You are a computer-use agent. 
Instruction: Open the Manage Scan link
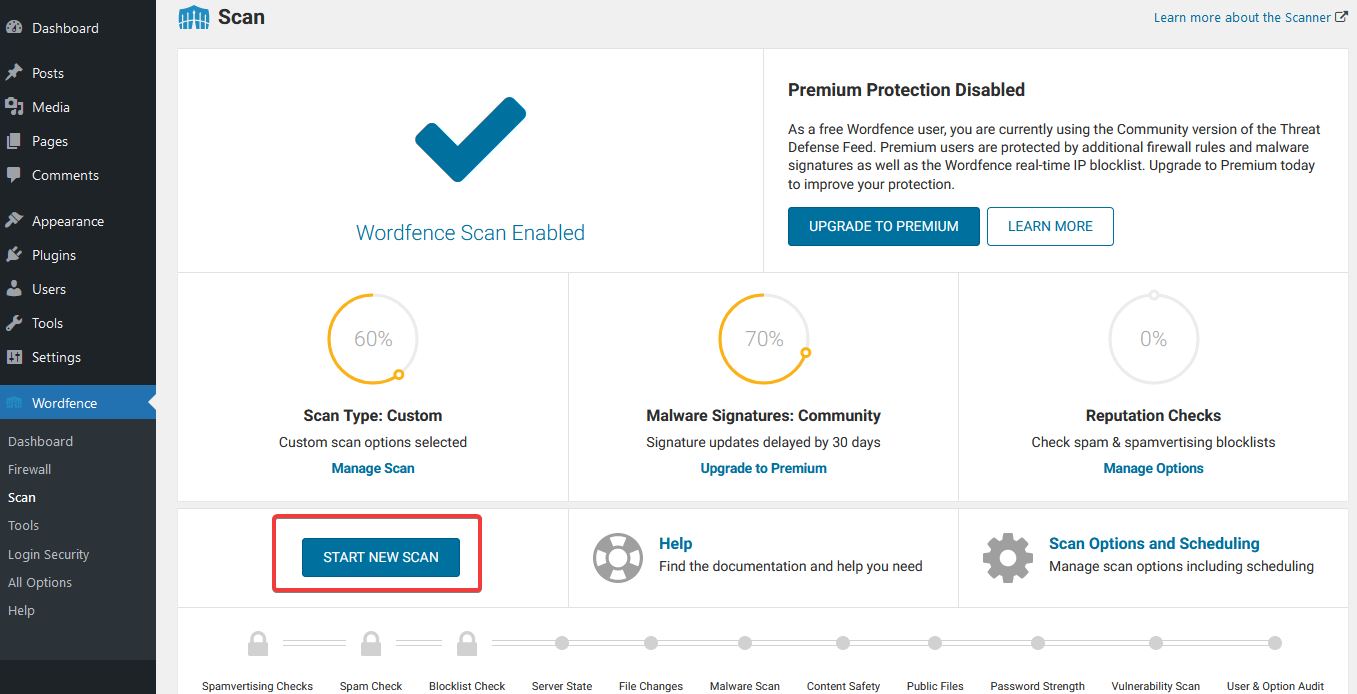tap(373, 468)
